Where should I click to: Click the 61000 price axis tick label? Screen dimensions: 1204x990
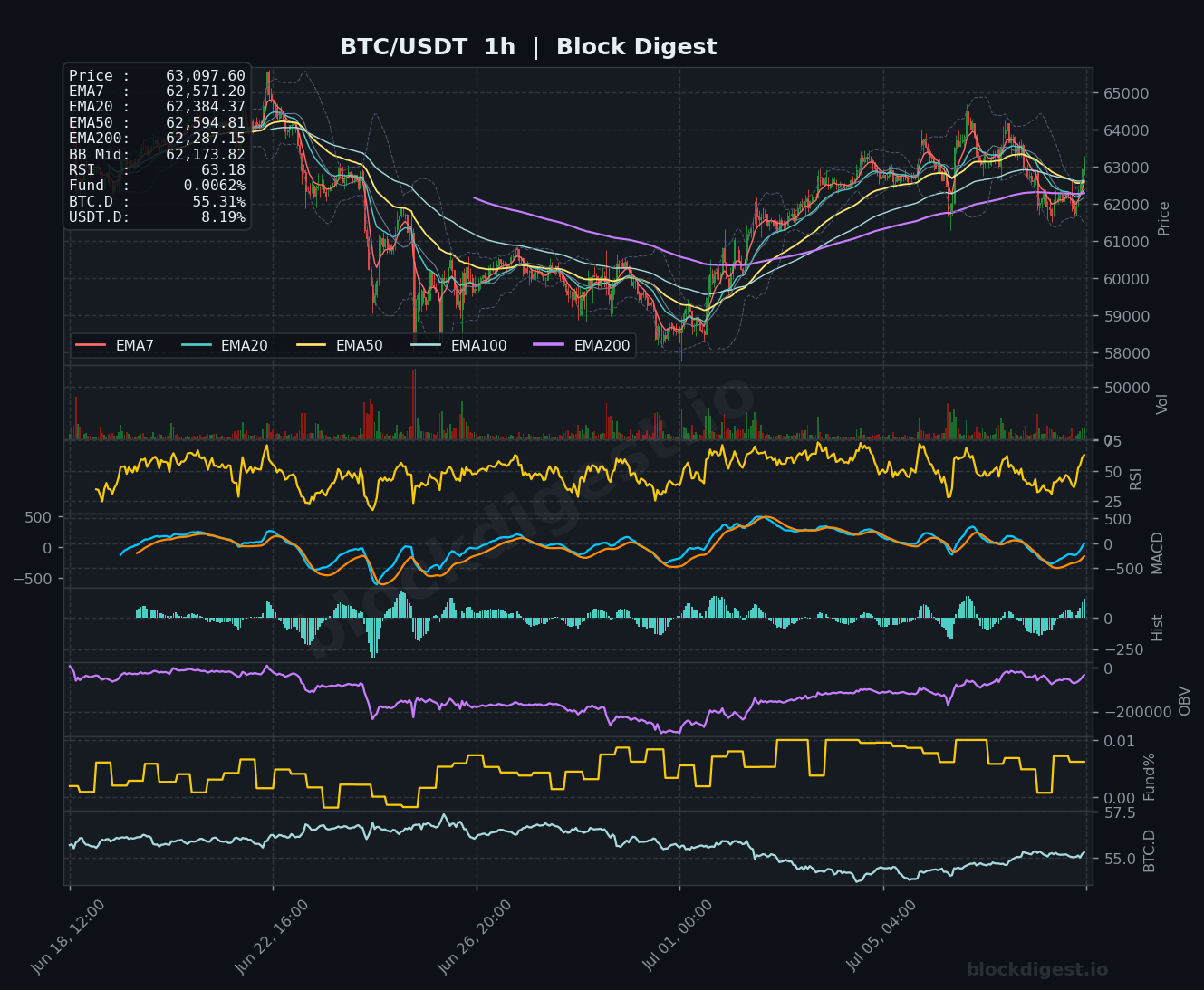pos(1126,242)
